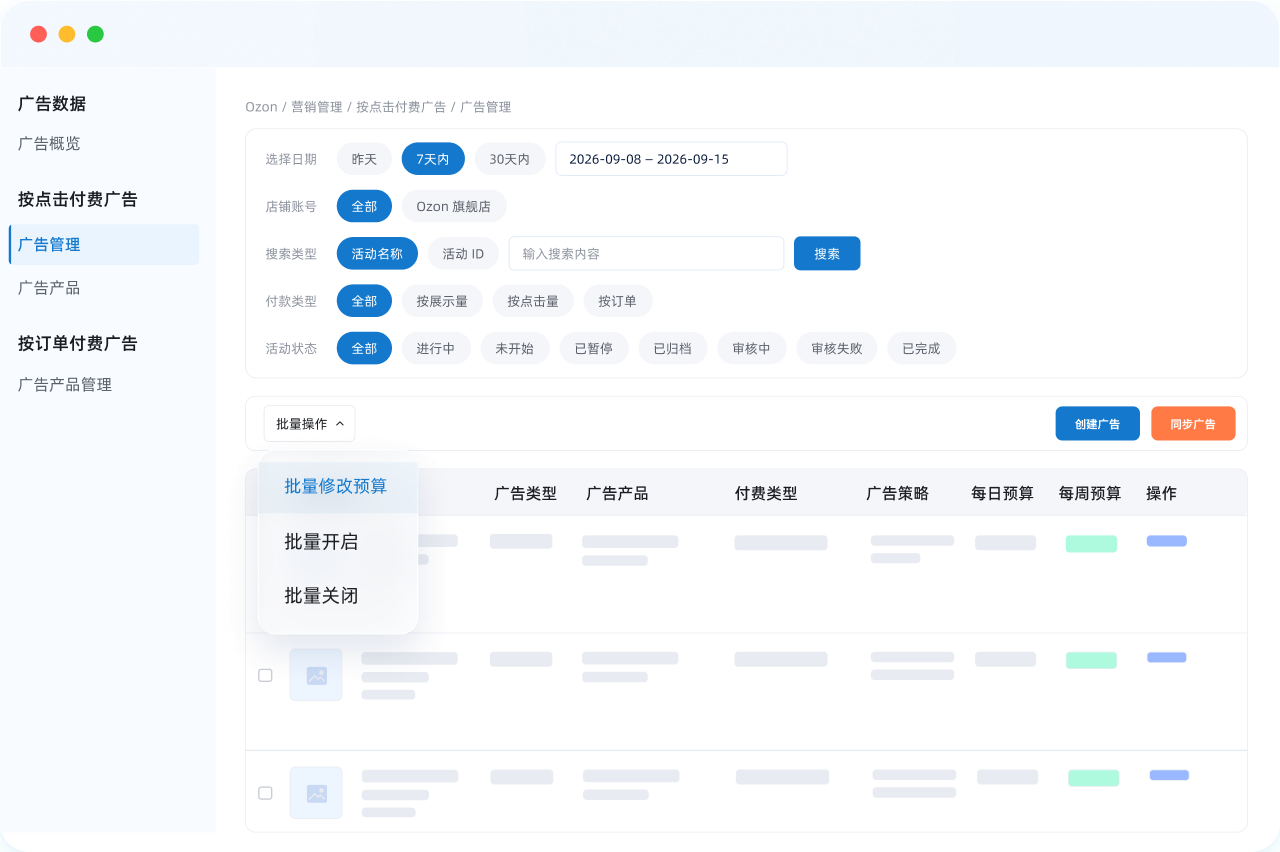Open the date range field 2026-09-08 – 2026-09-15

[671, 159]
